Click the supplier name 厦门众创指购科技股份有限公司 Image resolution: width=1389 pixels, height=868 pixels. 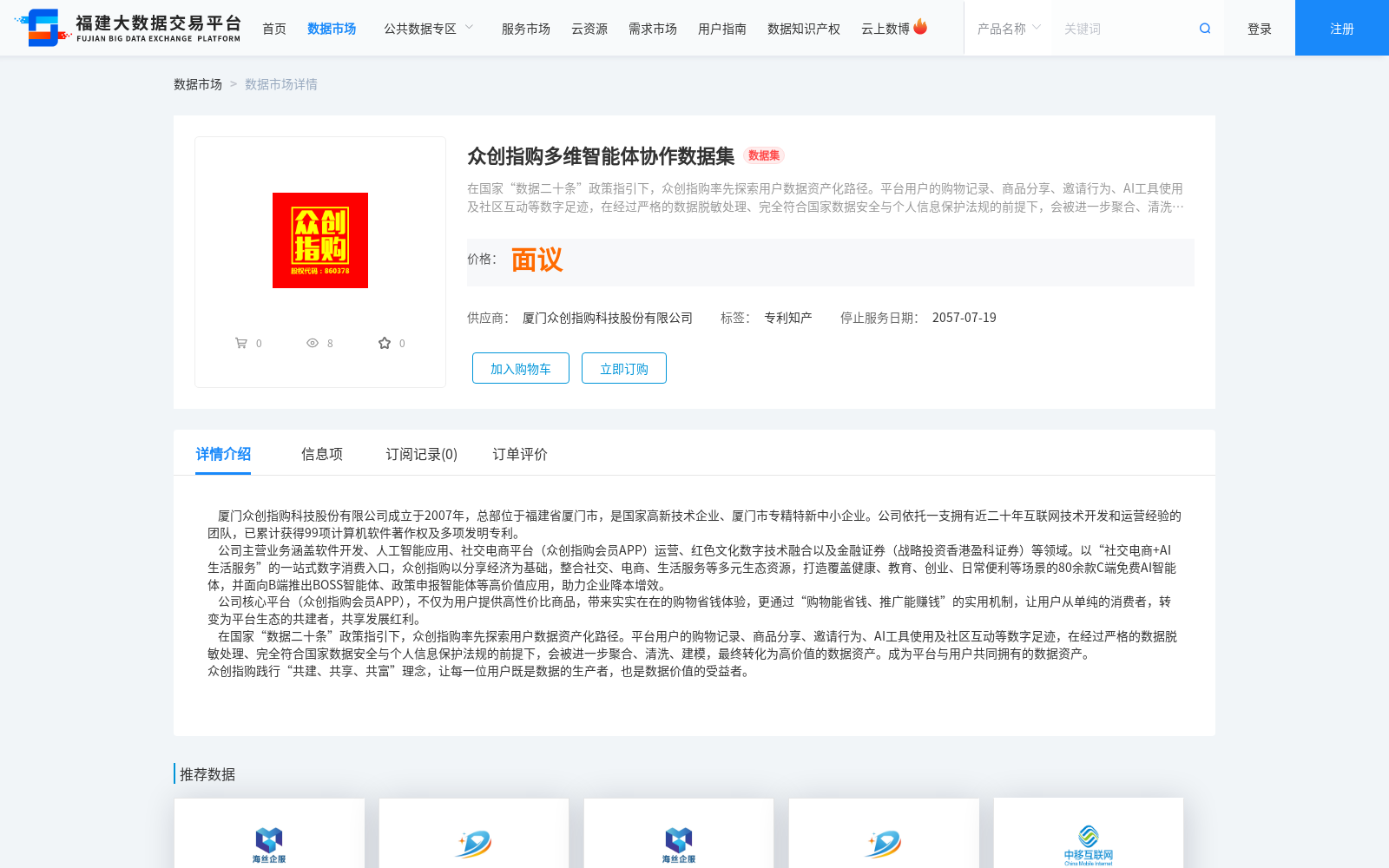point(608,318)
